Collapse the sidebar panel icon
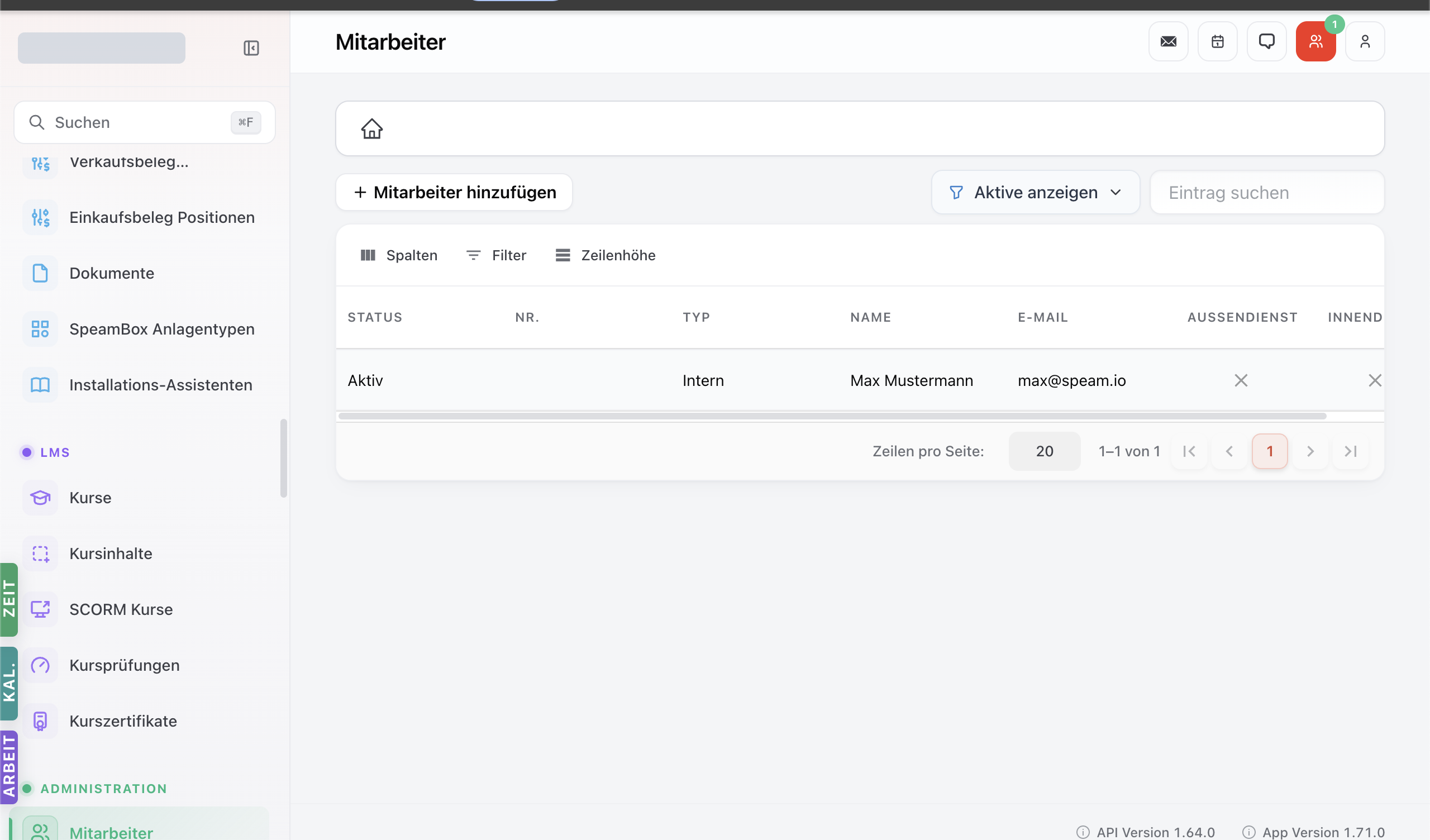This screenshot has height=840, width=1430. (x=251, y=47)
